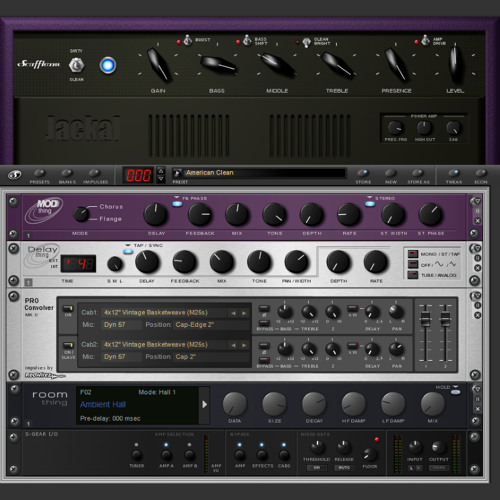
Task: Toggle Cab1 phase invert button
Action: [264, 309]
